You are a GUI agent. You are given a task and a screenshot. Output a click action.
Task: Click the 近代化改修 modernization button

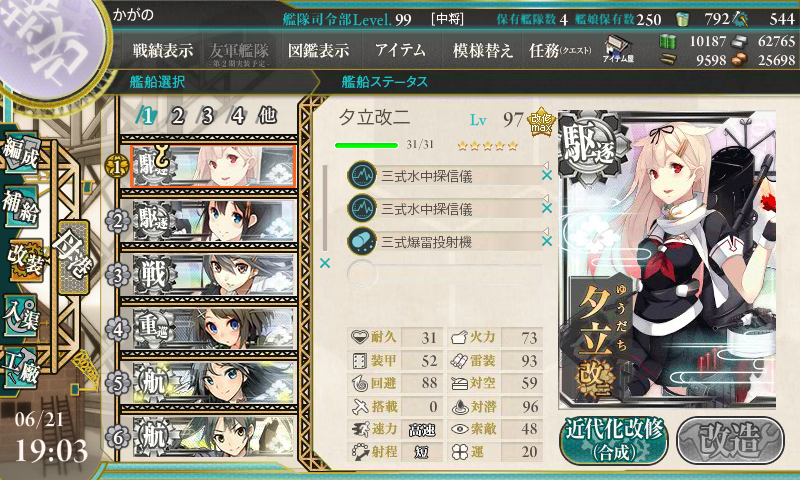614,440
